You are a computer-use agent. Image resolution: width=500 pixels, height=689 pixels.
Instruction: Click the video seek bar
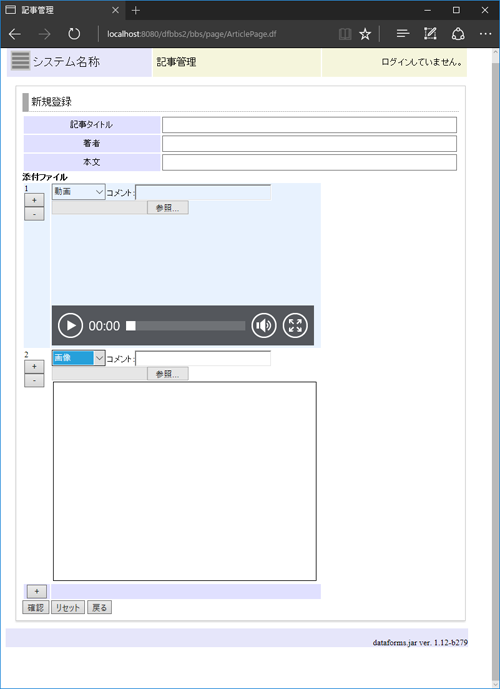(x=186, y=326)
